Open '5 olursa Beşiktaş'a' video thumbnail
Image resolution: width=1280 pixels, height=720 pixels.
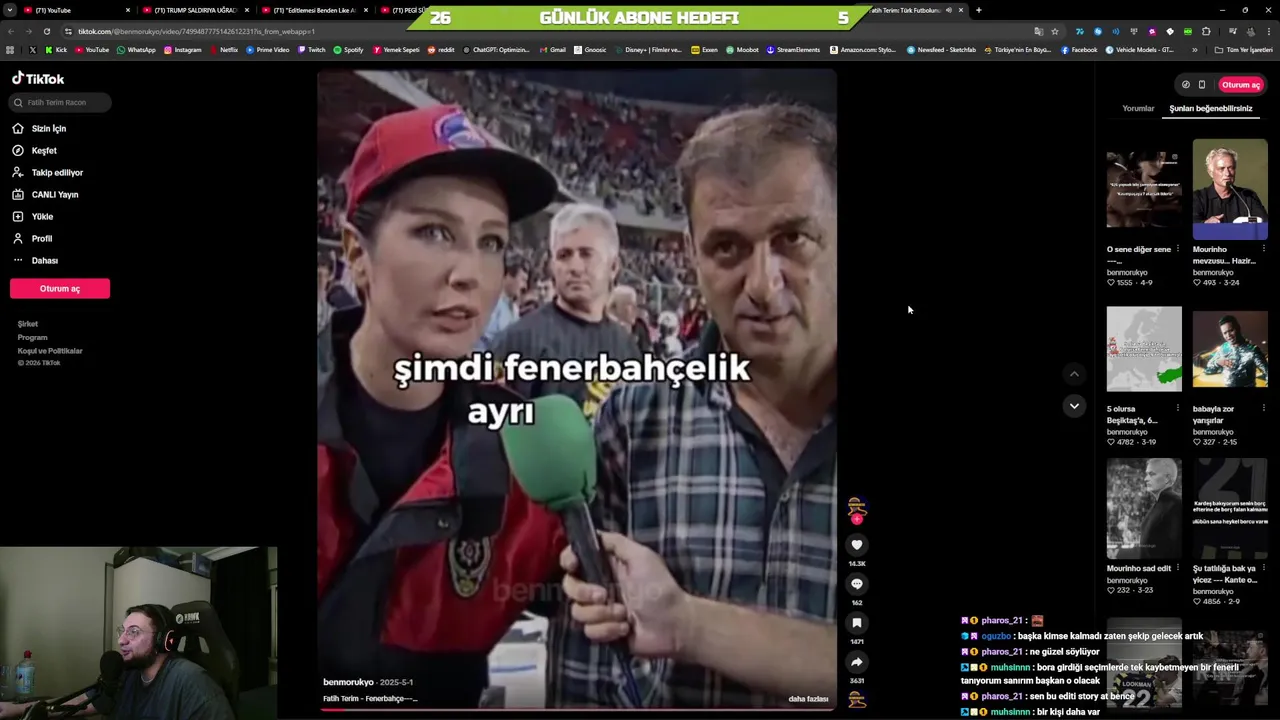pos(1144,348)
